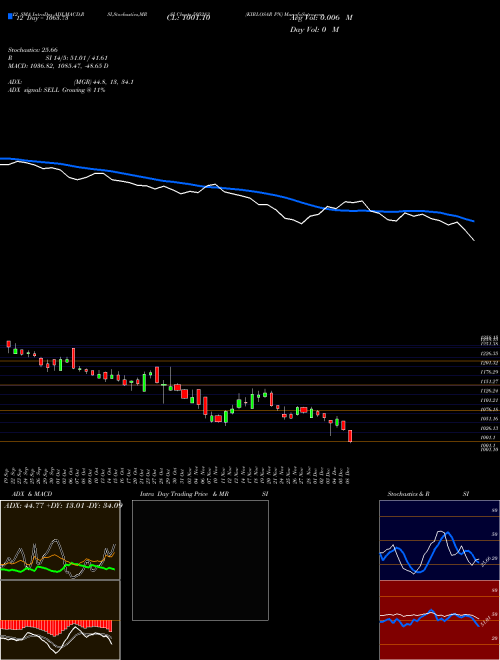Click the blue SMA legend square
Viewport: 500px width, 660px height.
(10, 16)
